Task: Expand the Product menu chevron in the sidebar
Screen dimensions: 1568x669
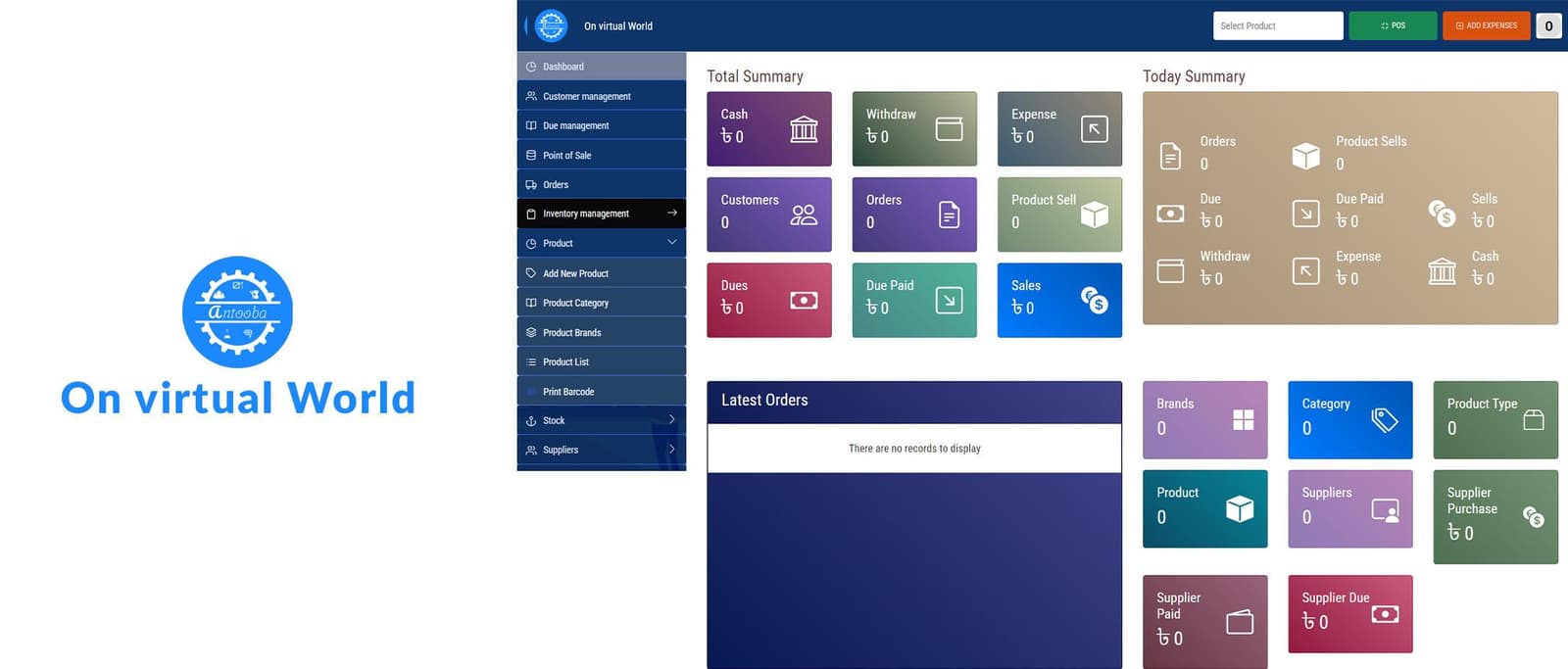Action: pyautogui.click(x=672, y=242)
